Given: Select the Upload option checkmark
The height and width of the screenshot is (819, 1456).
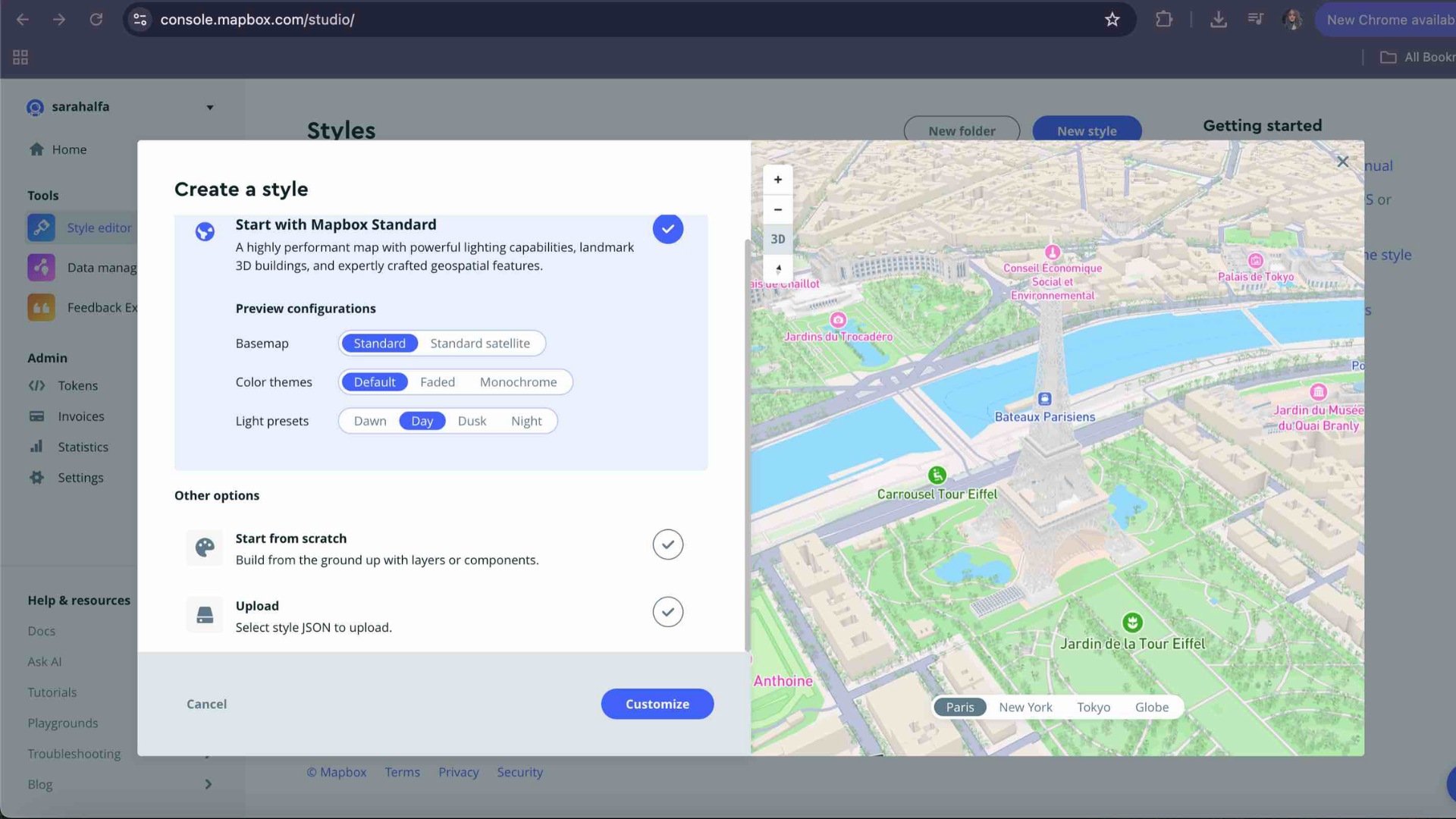Looking at the screenshot, I should 667,612.
